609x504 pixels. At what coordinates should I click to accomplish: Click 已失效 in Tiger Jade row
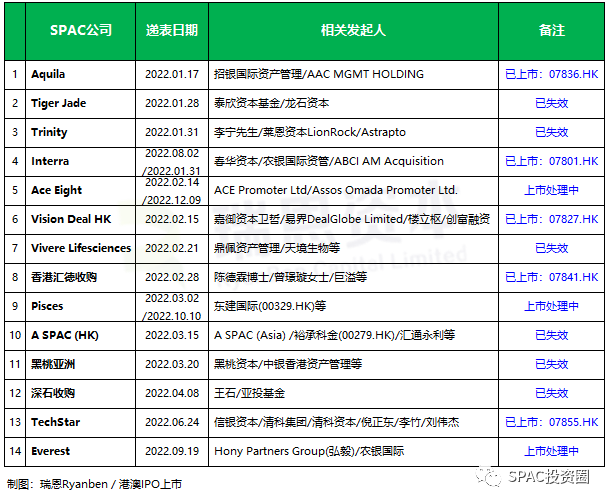pyautogui.click(x=552, y=103)
